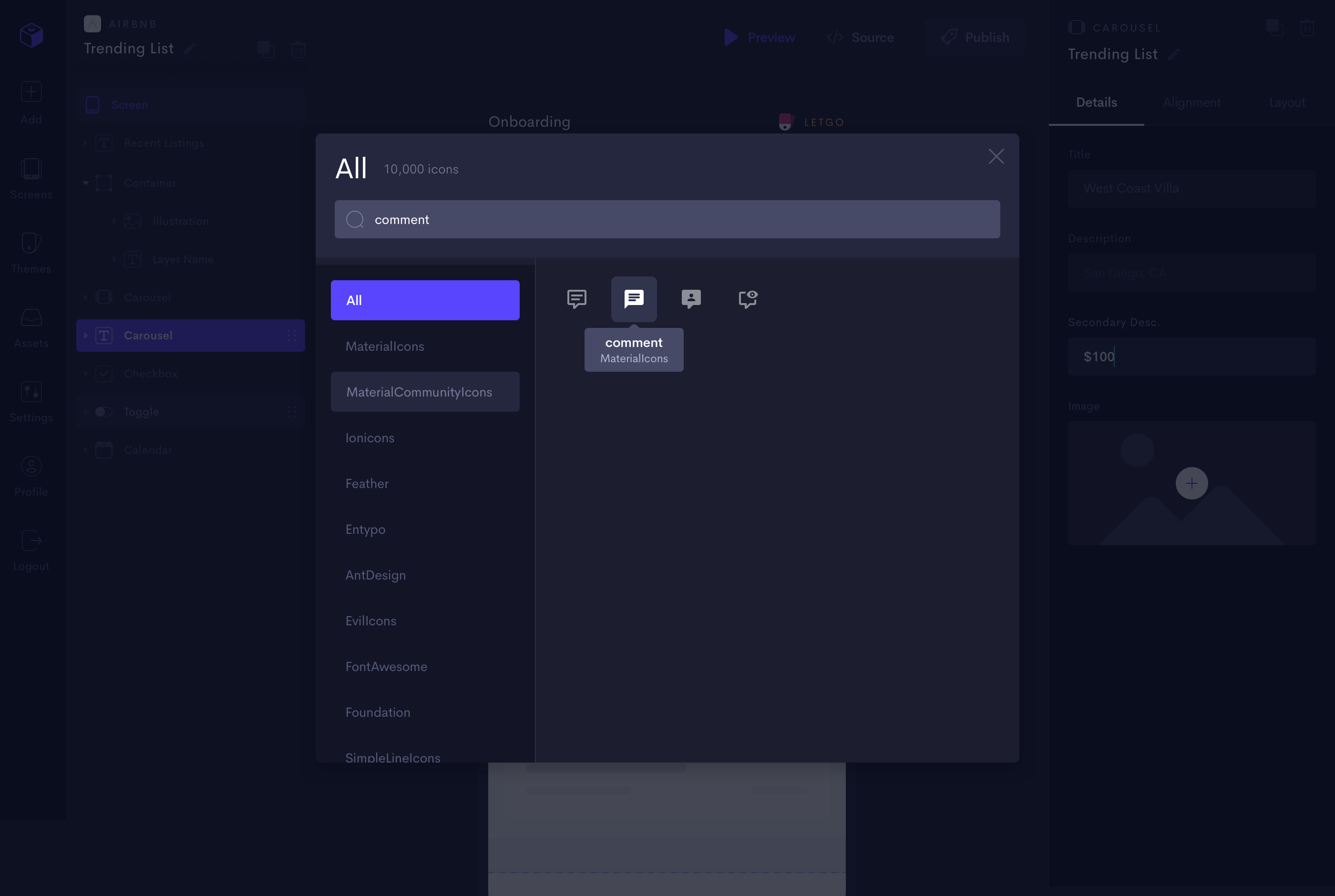
Task: Expand the Recent Listings layer
Action: click(x=86, y=143)
